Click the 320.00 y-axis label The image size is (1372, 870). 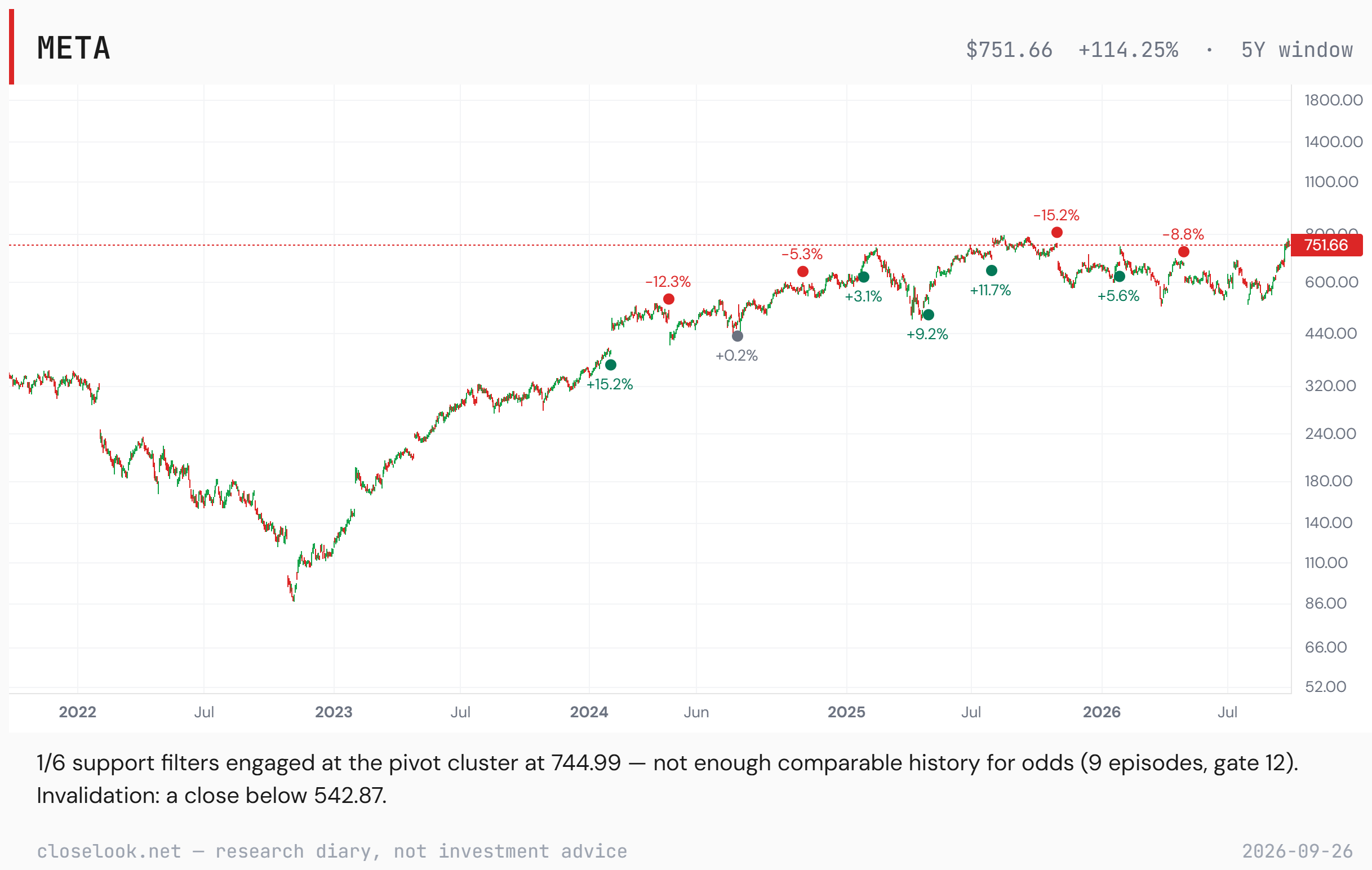pos(1330,387)
